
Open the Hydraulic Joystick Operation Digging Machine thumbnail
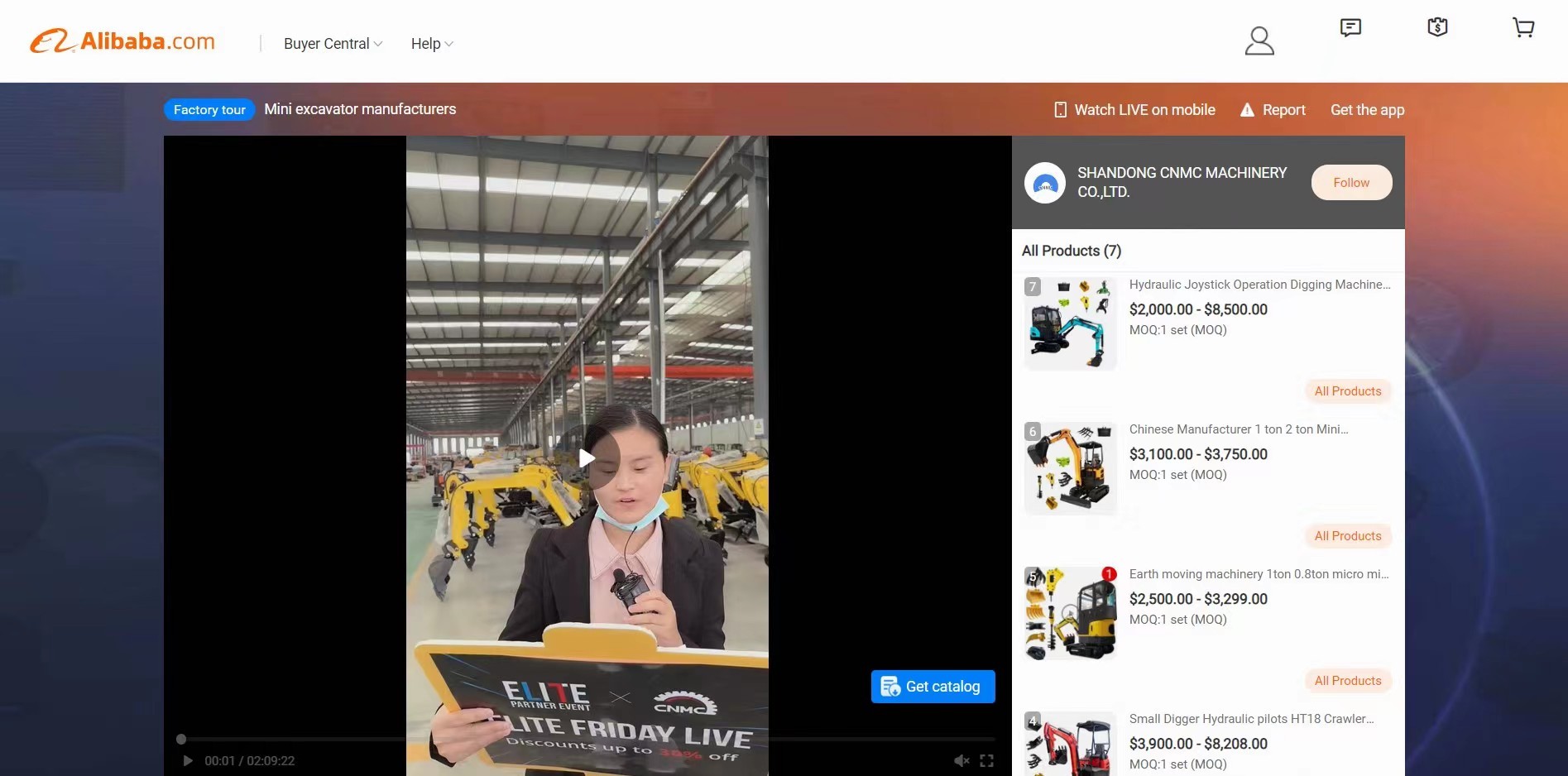[x=1071, y=323]
